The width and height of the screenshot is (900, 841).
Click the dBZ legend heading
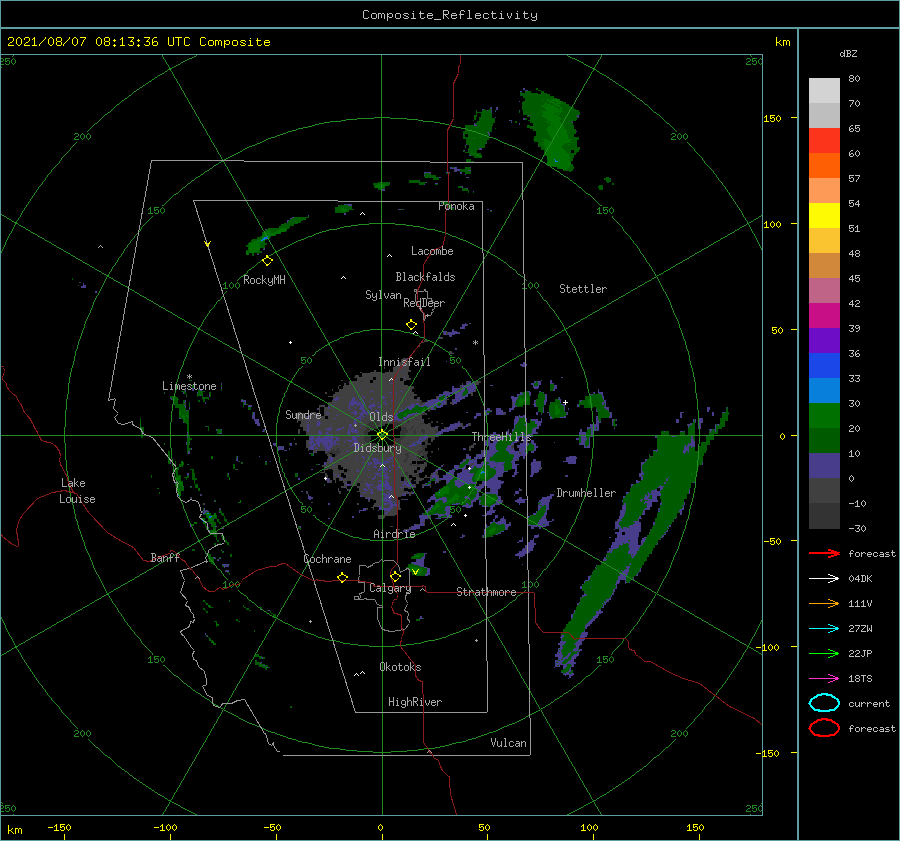848,53
